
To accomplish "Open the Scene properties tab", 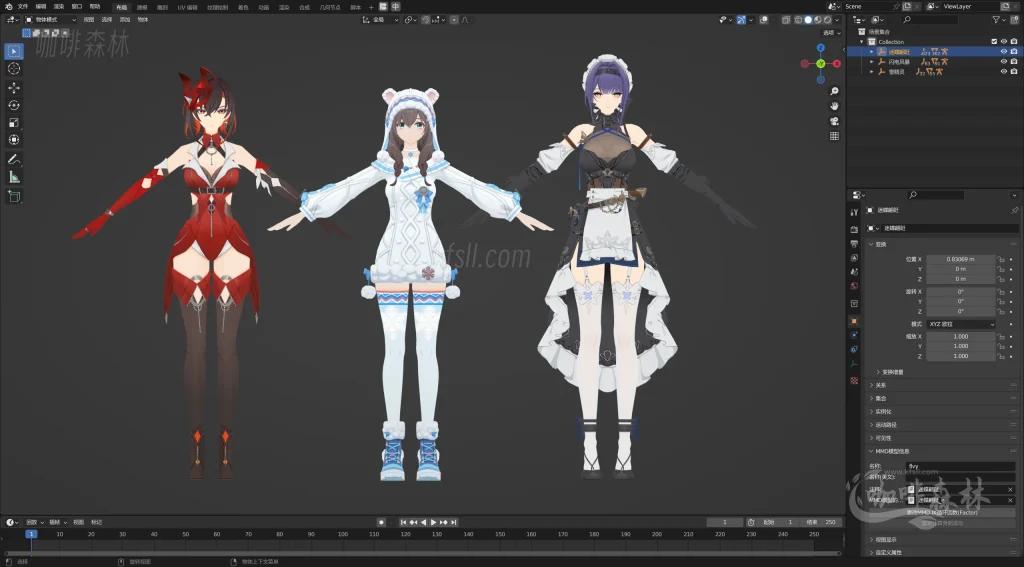I will click(x=854, y=272).
